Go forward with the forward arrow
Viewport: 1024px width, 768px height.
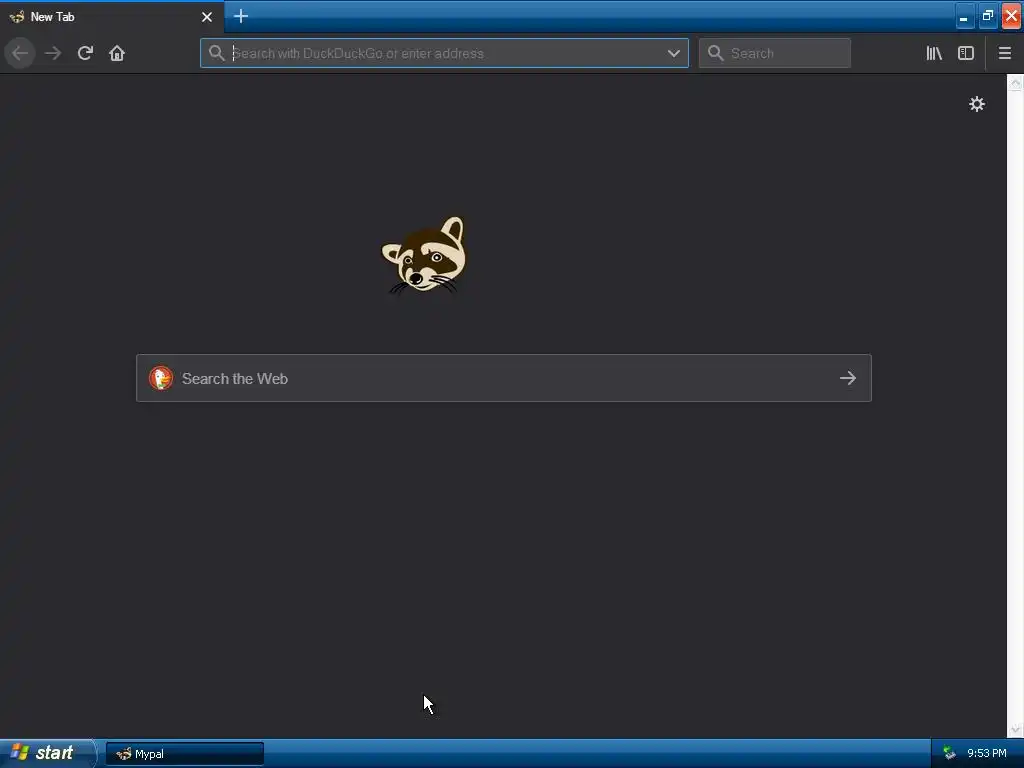coord(53,53)
